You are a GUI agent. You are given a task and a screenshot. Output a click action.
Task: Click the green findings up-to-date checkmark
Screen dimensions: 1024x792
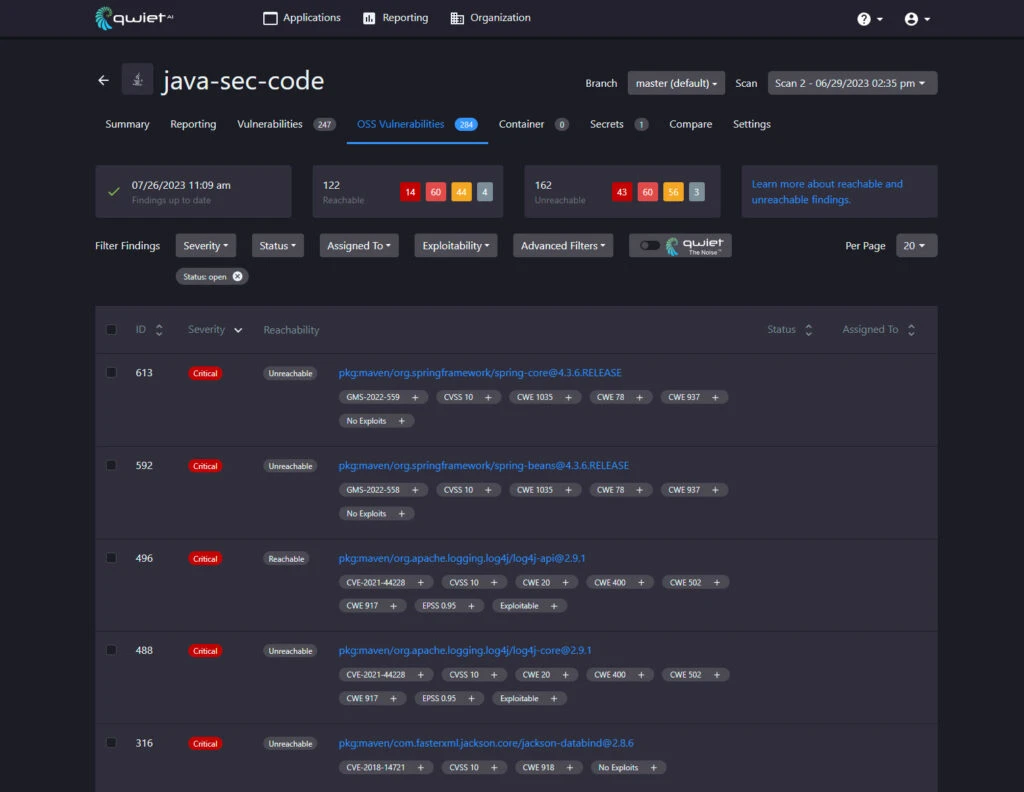tap(113, 190)
